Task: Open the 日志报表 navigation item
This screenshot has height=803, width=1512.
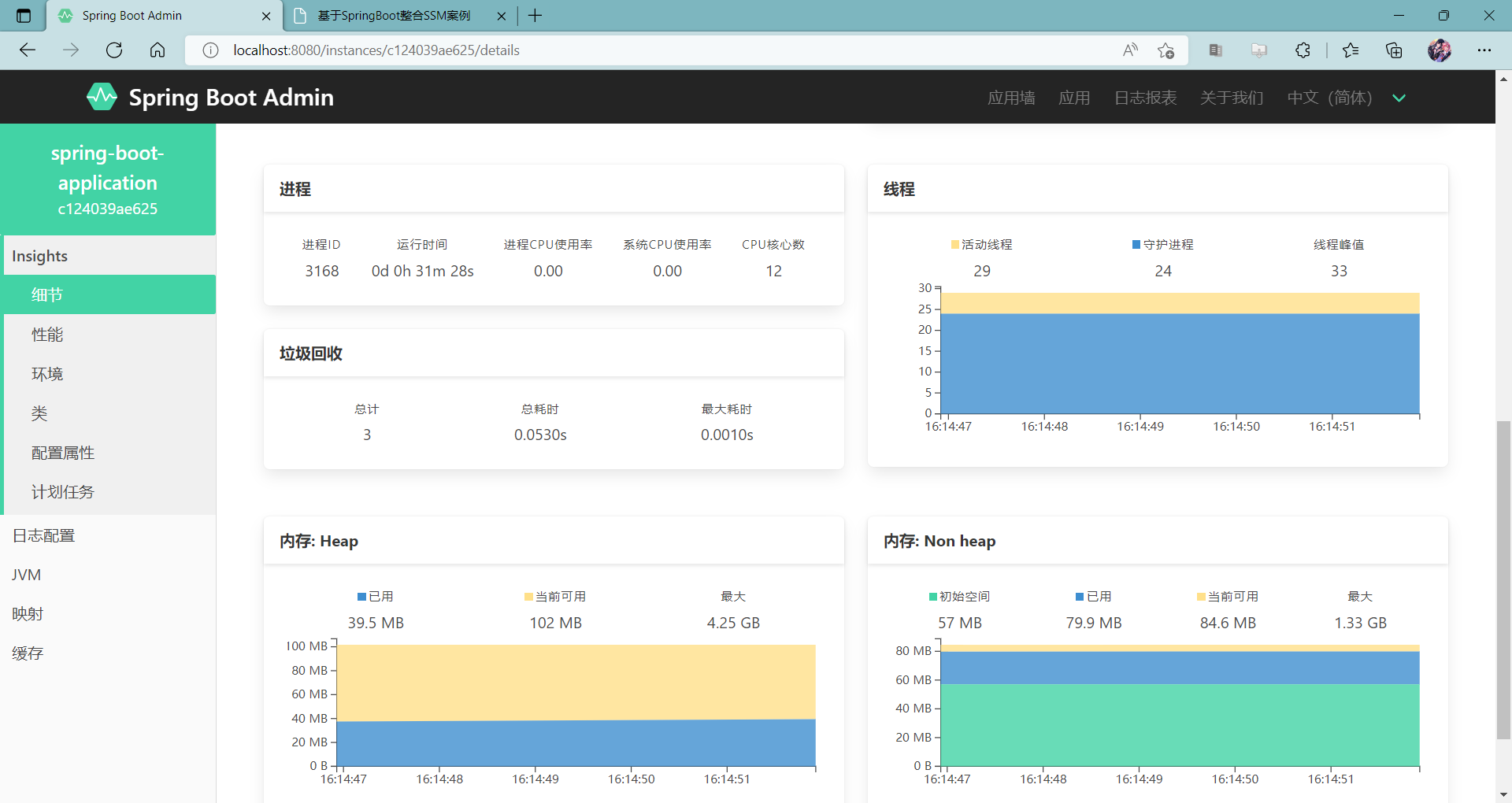Action: click(1145, 98)
